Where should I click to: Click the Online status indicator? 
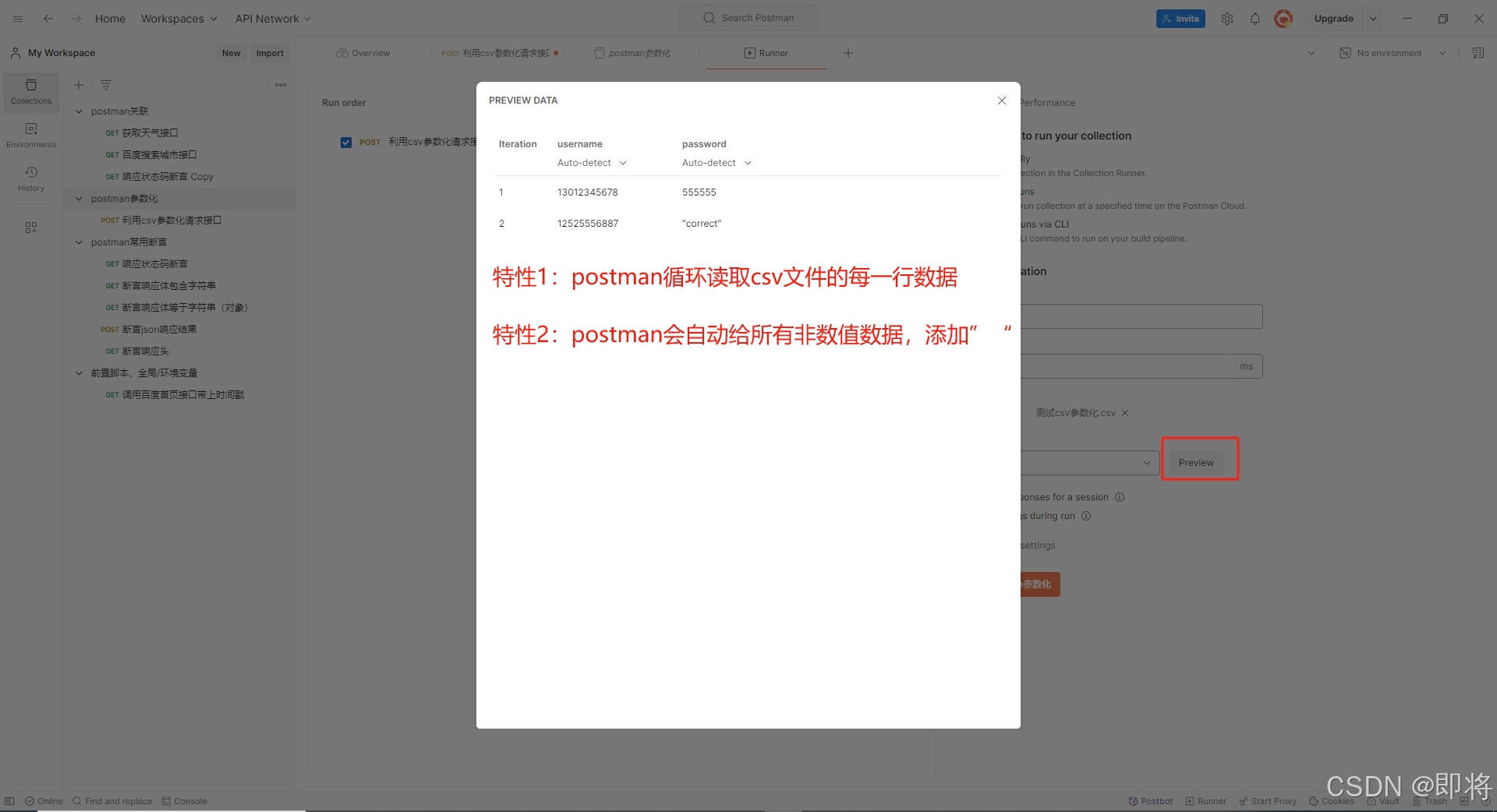(44, 801)
